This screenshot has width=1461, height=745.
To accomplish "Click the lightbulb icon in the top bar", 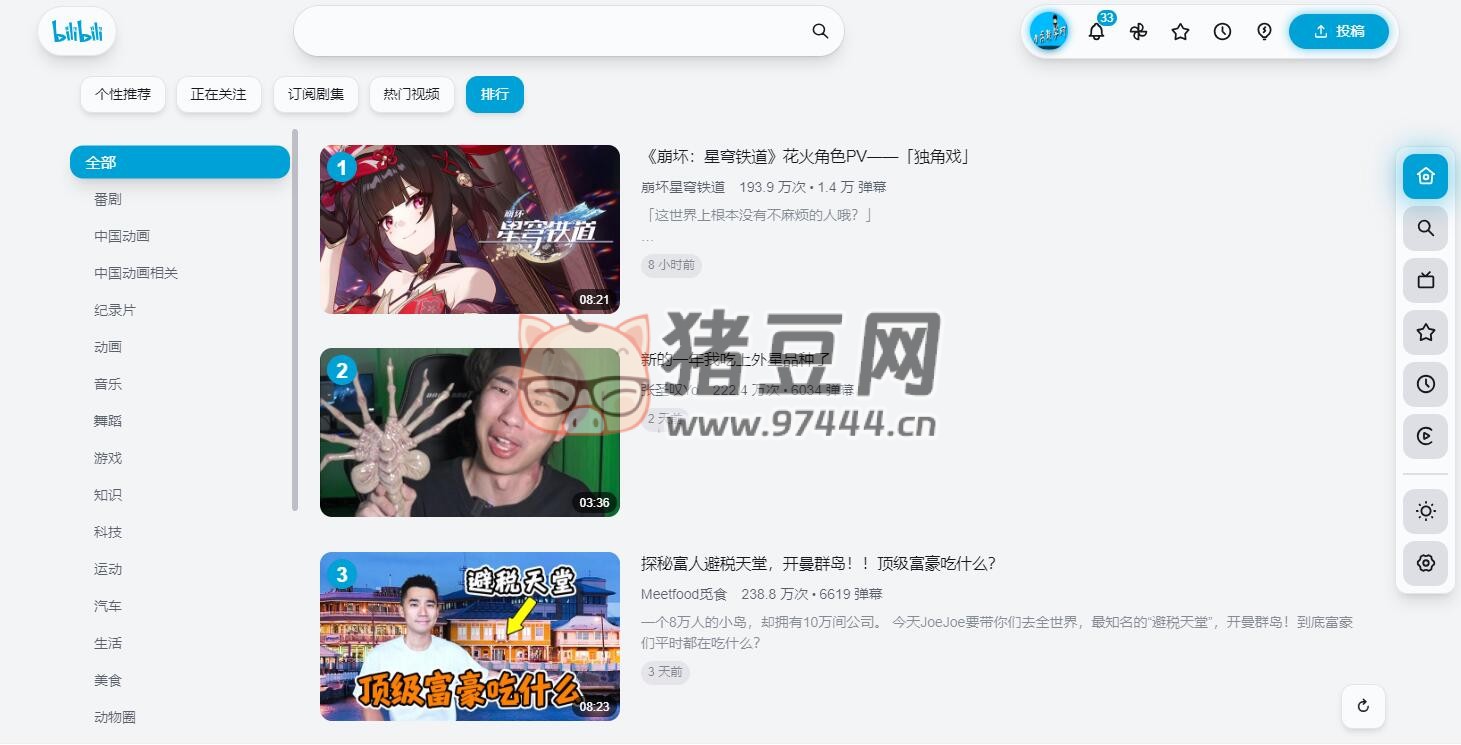I will pos(1264,32).
